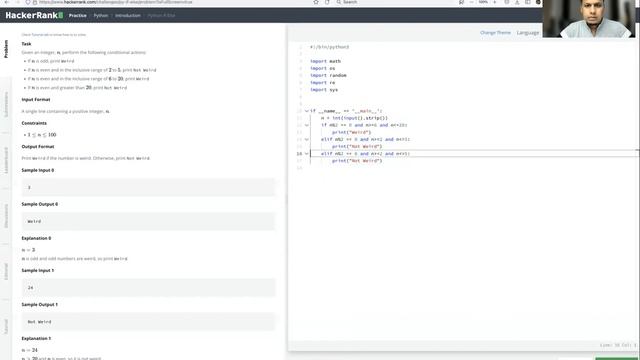Click the 'n = int(input().strip())' line
Viewport: 640px width, 360px height.
coord(354,118)
